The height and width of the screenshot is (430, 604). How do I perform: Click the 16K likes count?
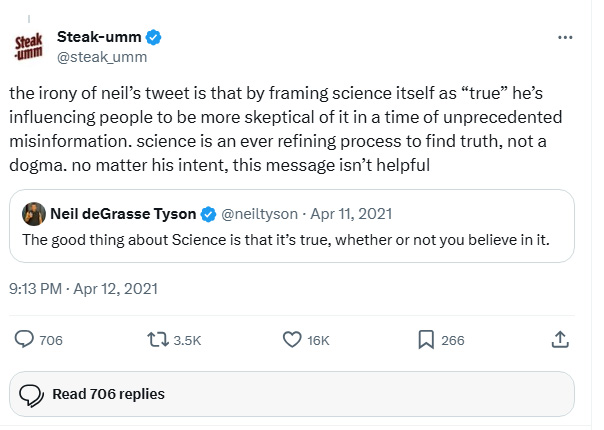[318, 340]
